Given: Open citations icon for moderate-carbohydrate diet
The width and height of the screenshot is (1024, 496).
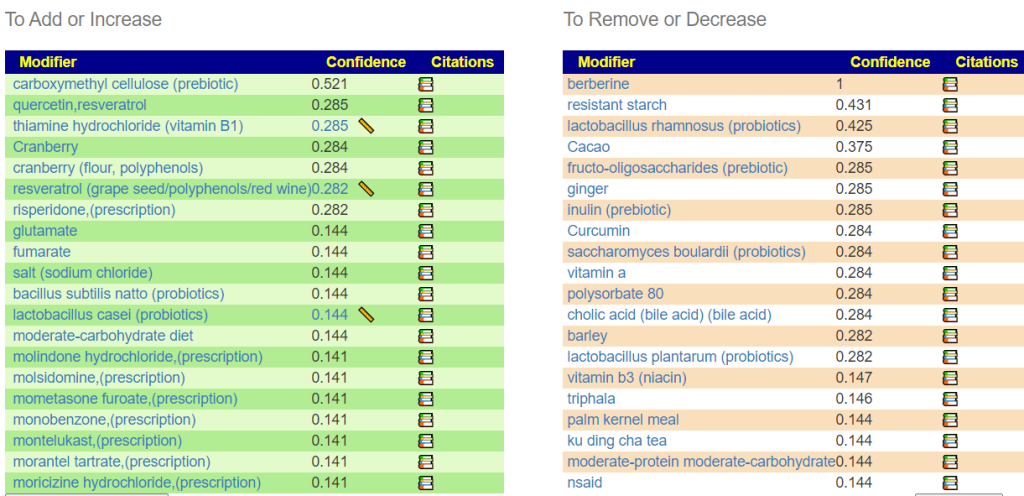Looking at the screenshot, I should [426, 336].
